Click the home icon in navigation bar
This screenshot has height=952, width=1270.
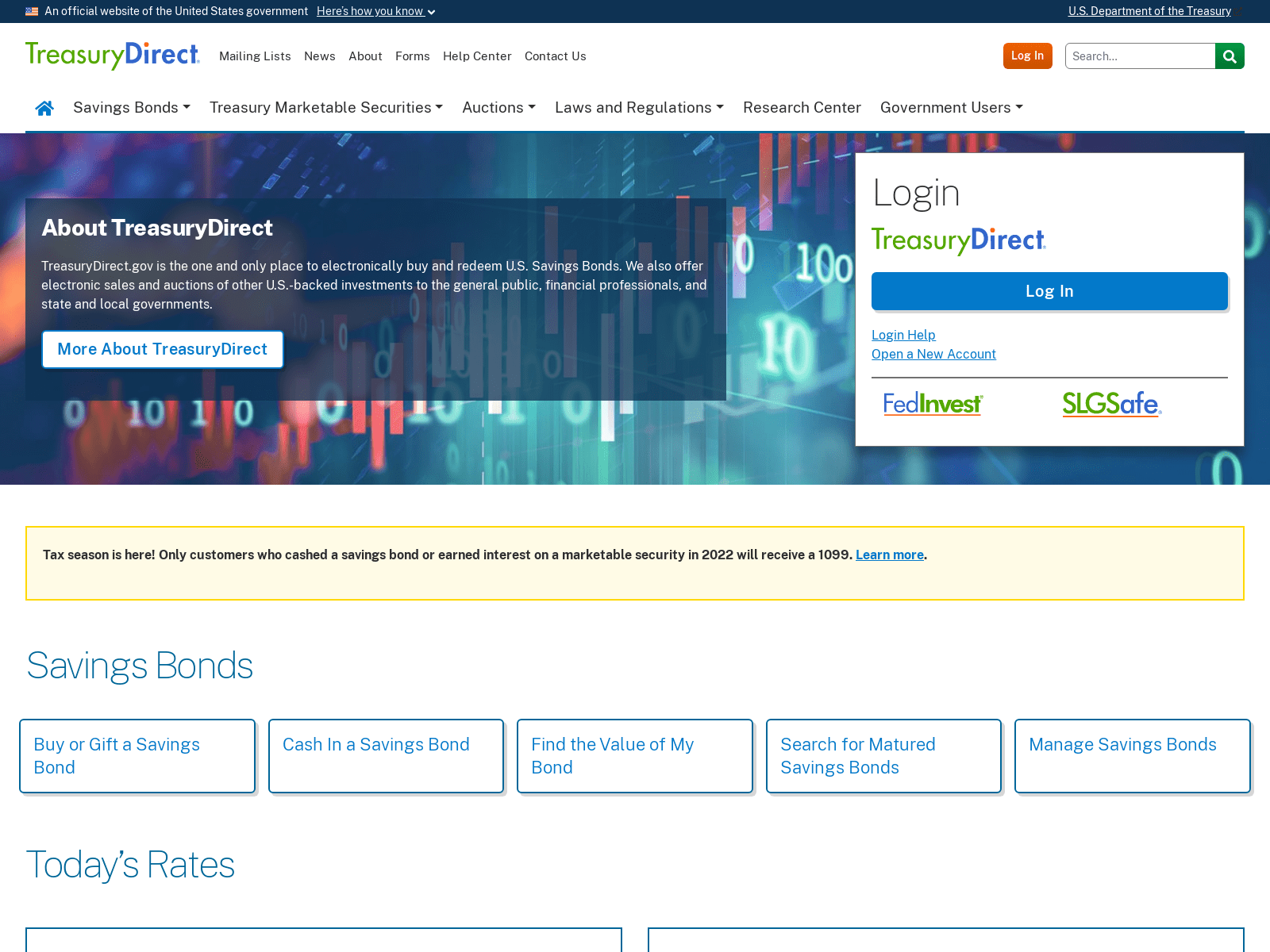click(44, 108)
